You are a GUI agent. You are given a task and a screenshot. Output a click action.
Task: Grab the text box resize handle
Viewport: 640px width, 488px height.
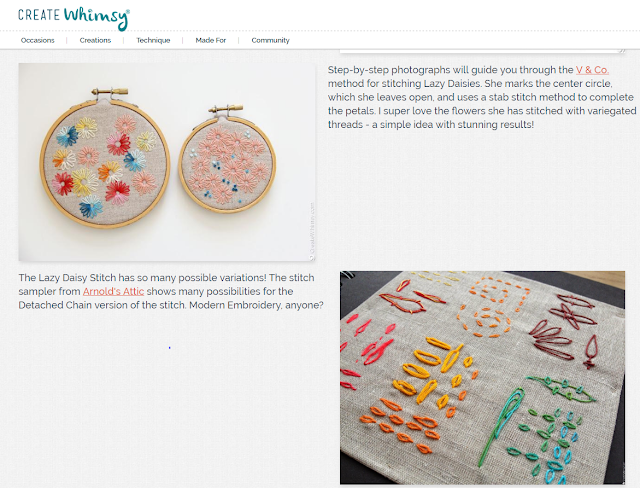pyautogui.click(x=622, y=51)
